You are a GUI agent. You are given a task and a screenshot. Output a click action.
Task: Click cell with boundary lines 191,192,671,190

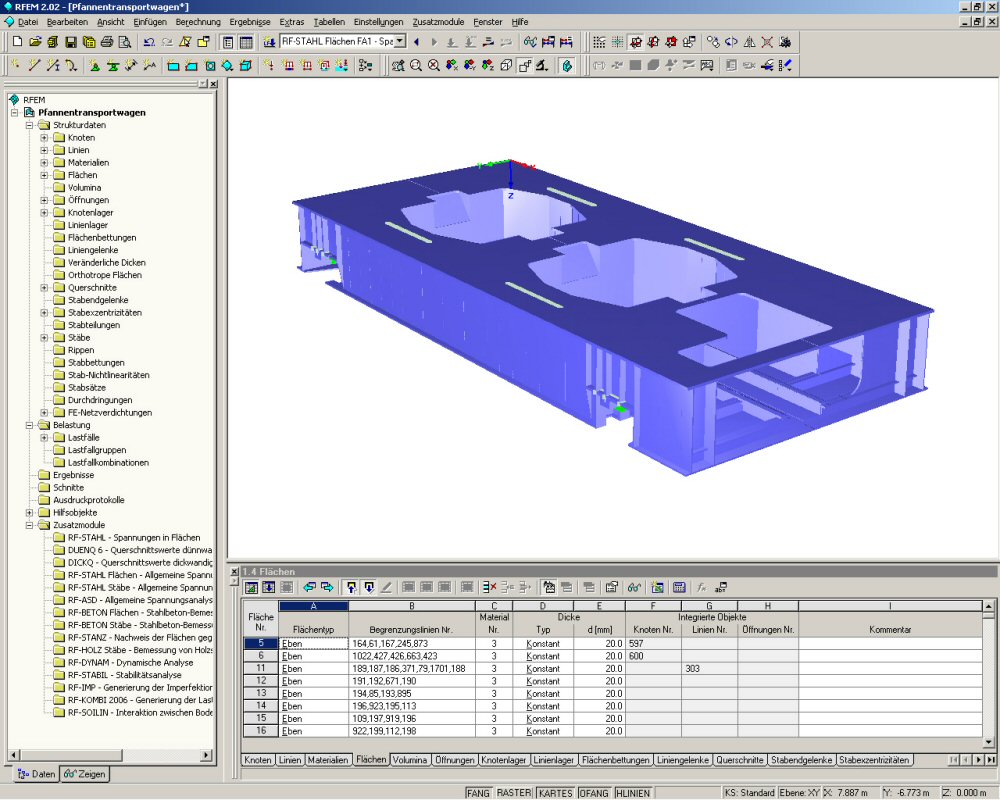(x=412, y=681)
